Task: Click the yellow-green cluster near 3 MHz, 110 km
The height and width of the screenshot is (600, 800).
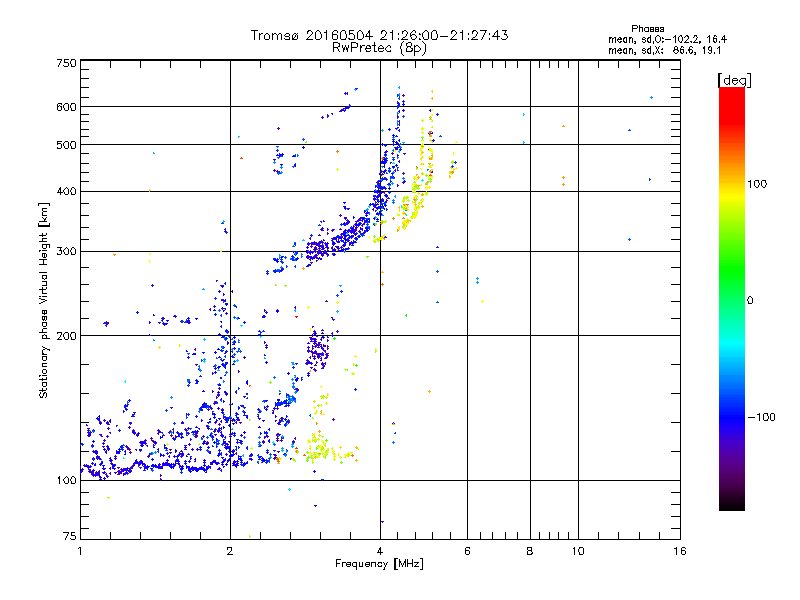Action: pyautogui.click(x=319, y=449)
